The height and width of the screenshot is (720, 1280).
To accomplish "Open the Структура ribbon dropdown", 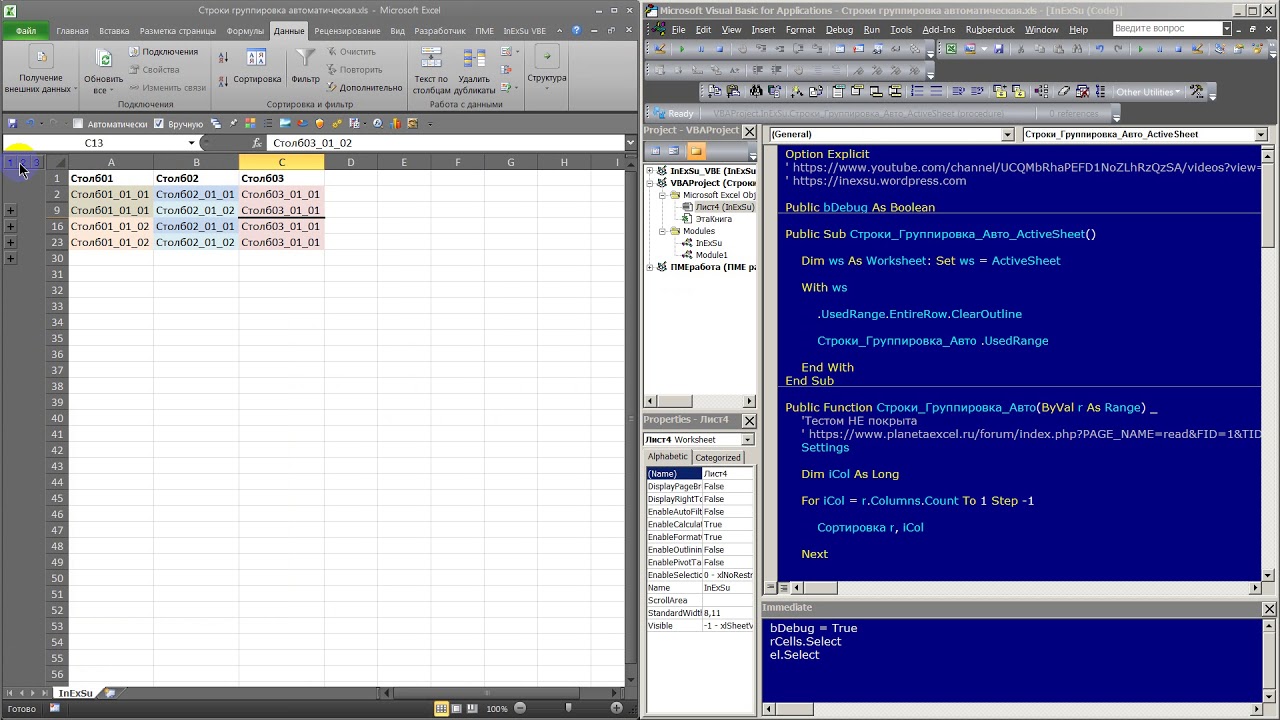I will click(x=547, y=70).
